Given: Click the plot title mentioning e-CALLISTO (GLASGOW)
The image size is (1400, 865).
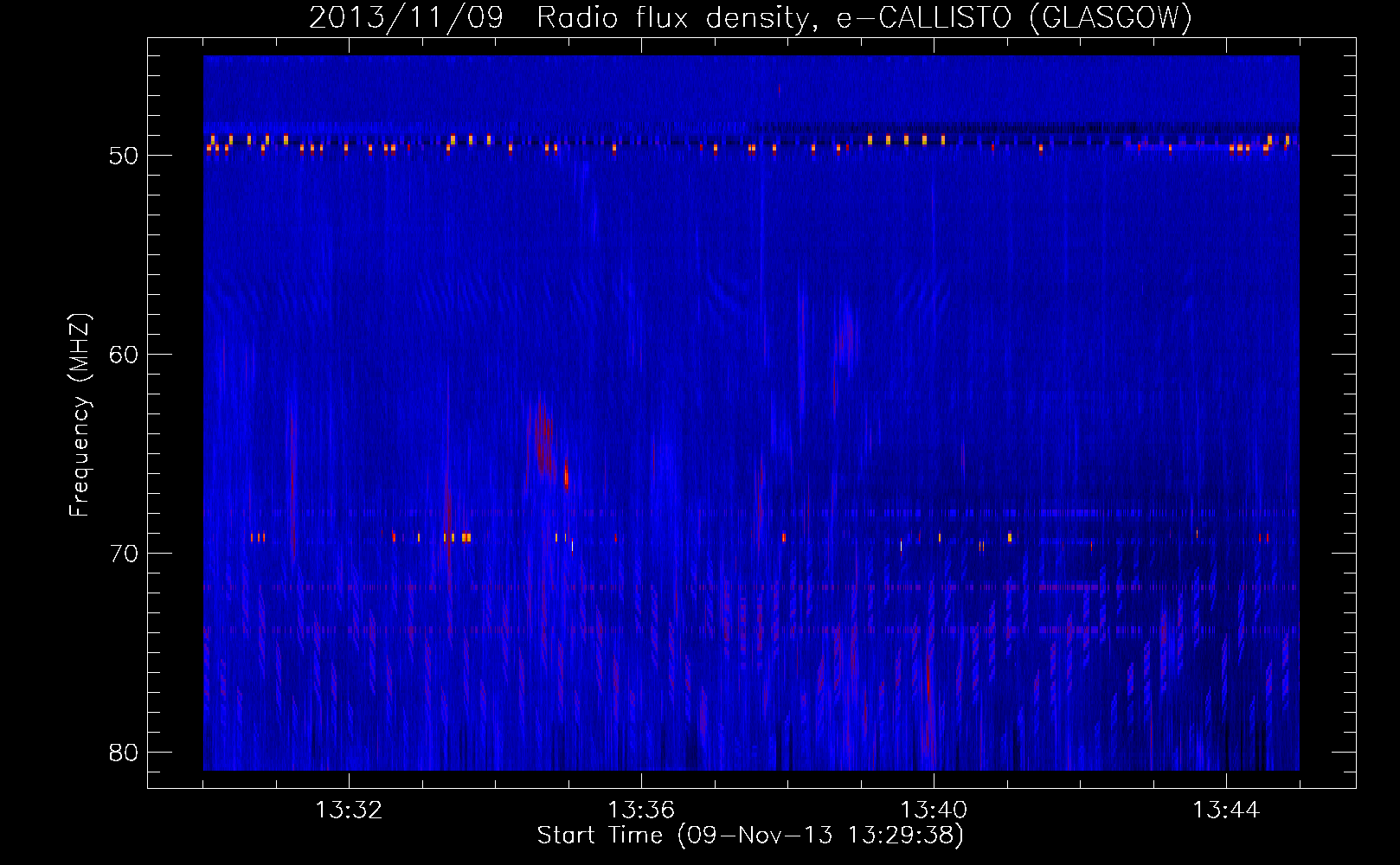Looking at the screenshot, I should [750, 17].
